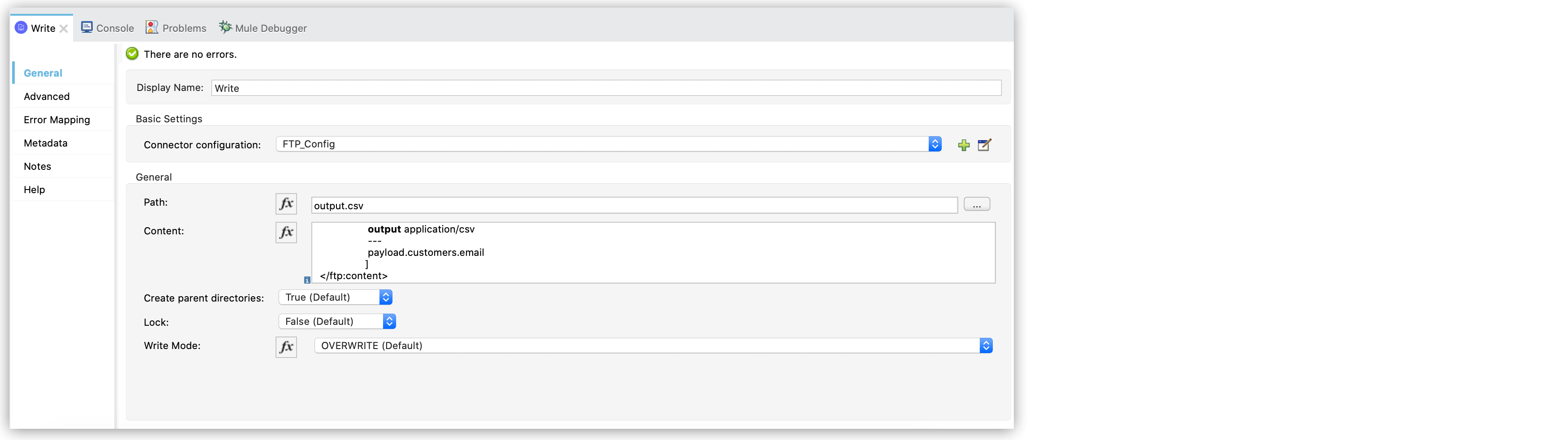Image resolution: width=1568 pixels, height=440 pixels.
Task: Browse for path with ellipsis button
Action: pos(977,204)
